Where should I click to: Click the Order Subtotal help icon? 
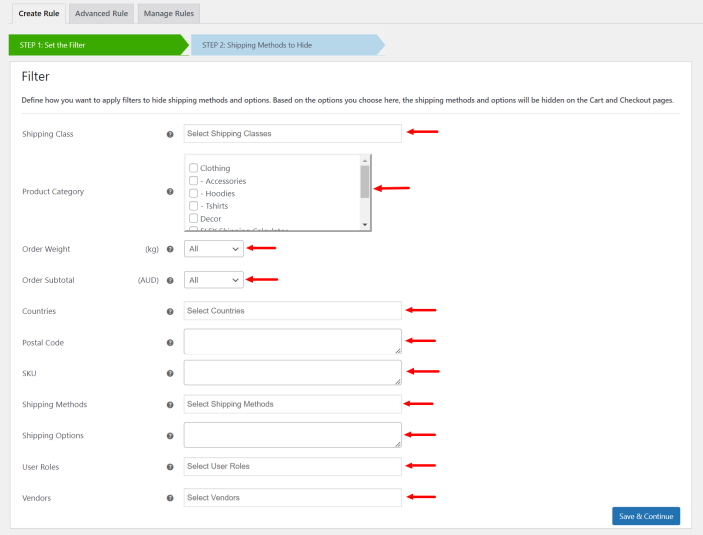tap(170, 281)
